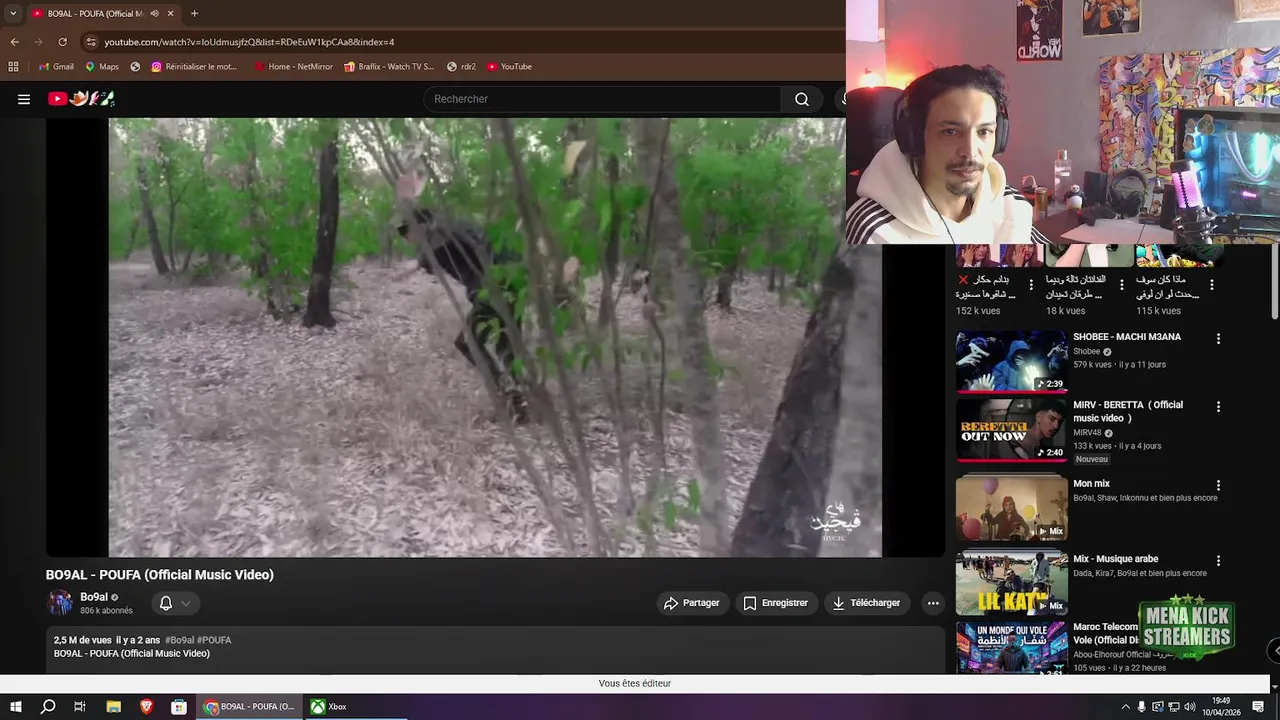Show hidden system tray icons

[x=1125, y=707]
